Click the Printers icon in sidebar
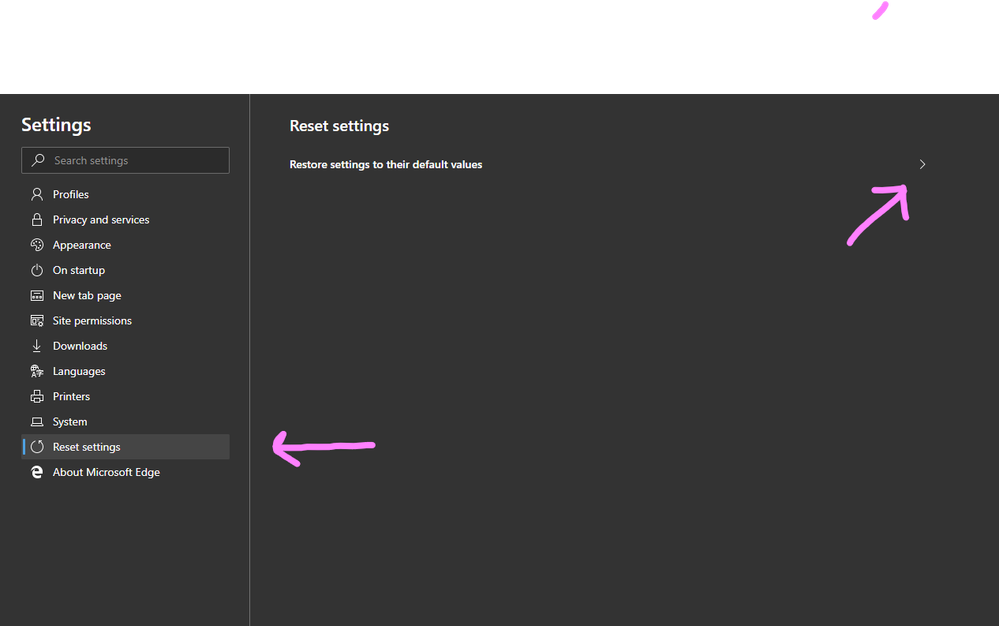The width and height of the screenshot is (999, 626). coord(37,396)
